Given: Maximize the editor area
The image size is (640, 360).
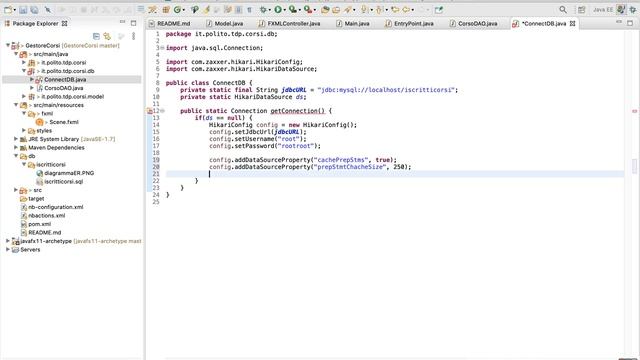Looking at the screenshot, I should [630, 23].
